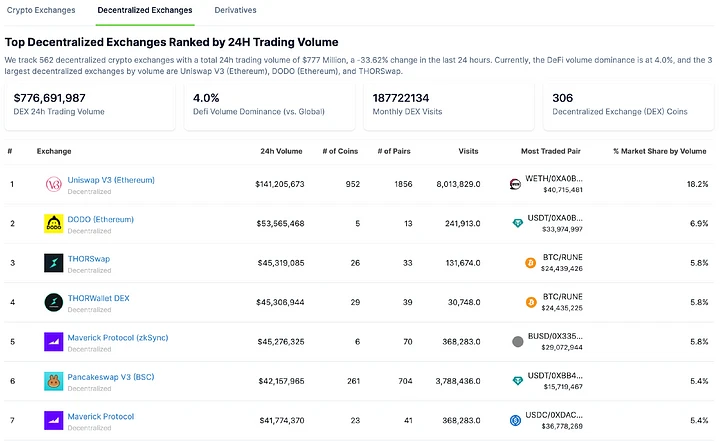Click the yellow DODO exchange logo
Image resolution: width=720 pixels, height=442 pixels.
tap(54, 224)
